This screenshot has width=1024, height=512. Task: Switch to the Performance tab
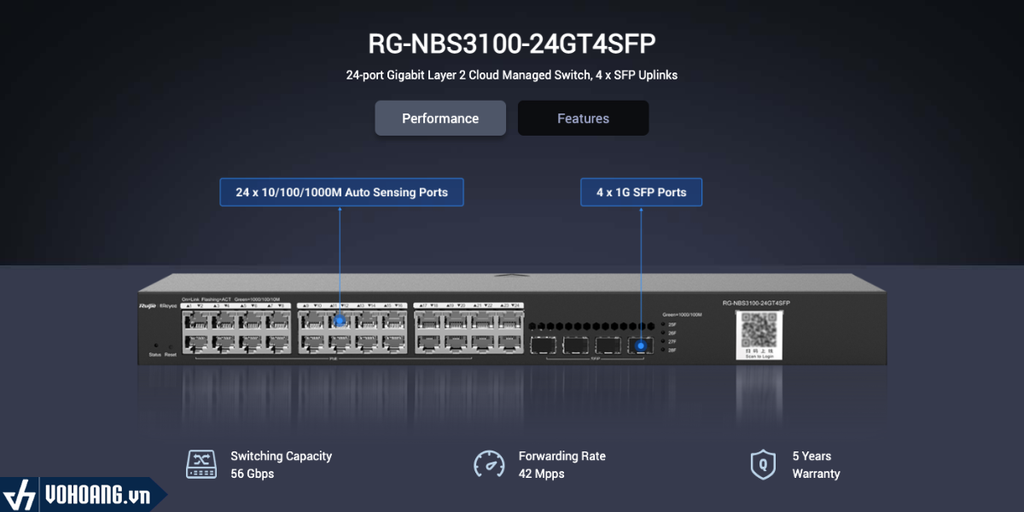coord(440,118)
